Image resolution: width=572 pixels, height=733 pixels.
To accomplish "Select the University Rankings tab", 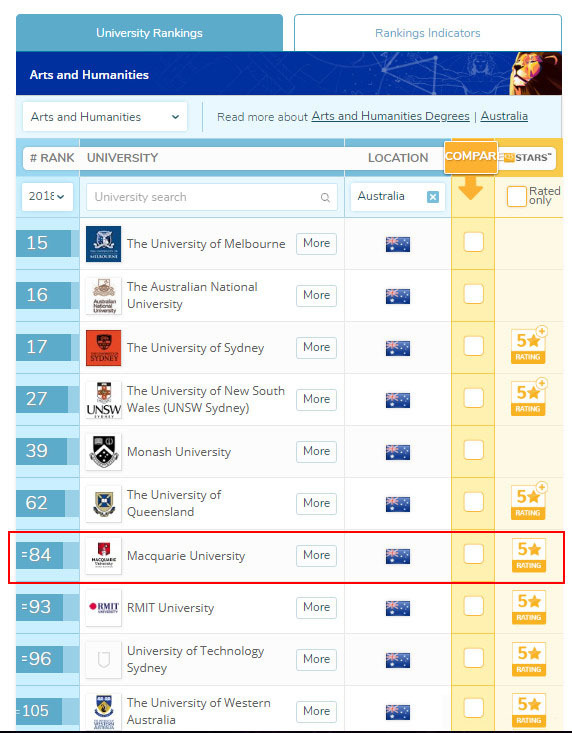I will [149, 33].
